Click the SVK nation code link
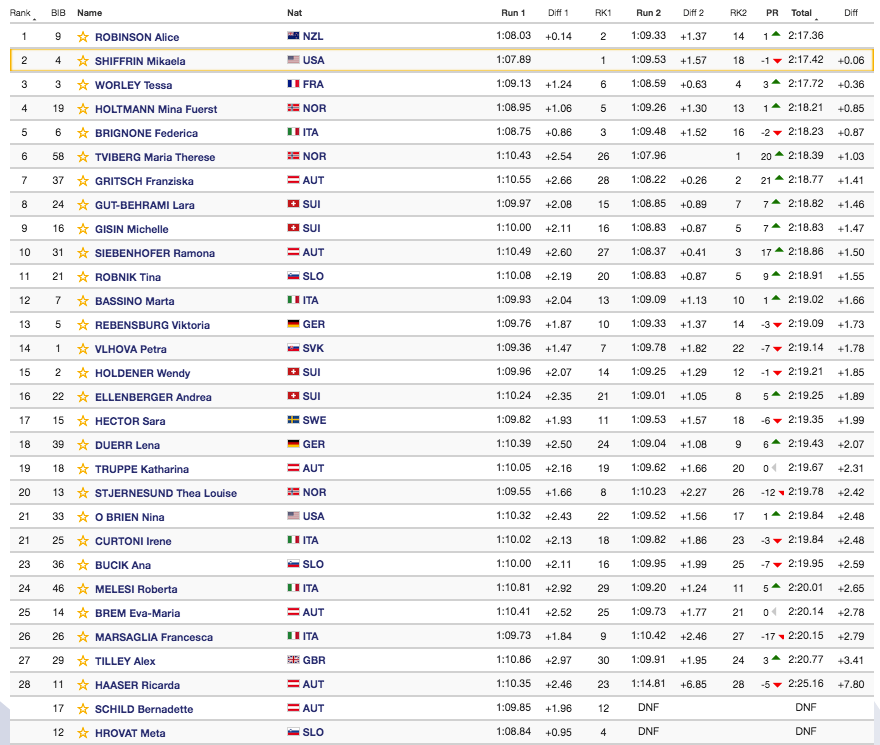The width and height of the screenshot is (880, 745). click(x=313, y=348)
